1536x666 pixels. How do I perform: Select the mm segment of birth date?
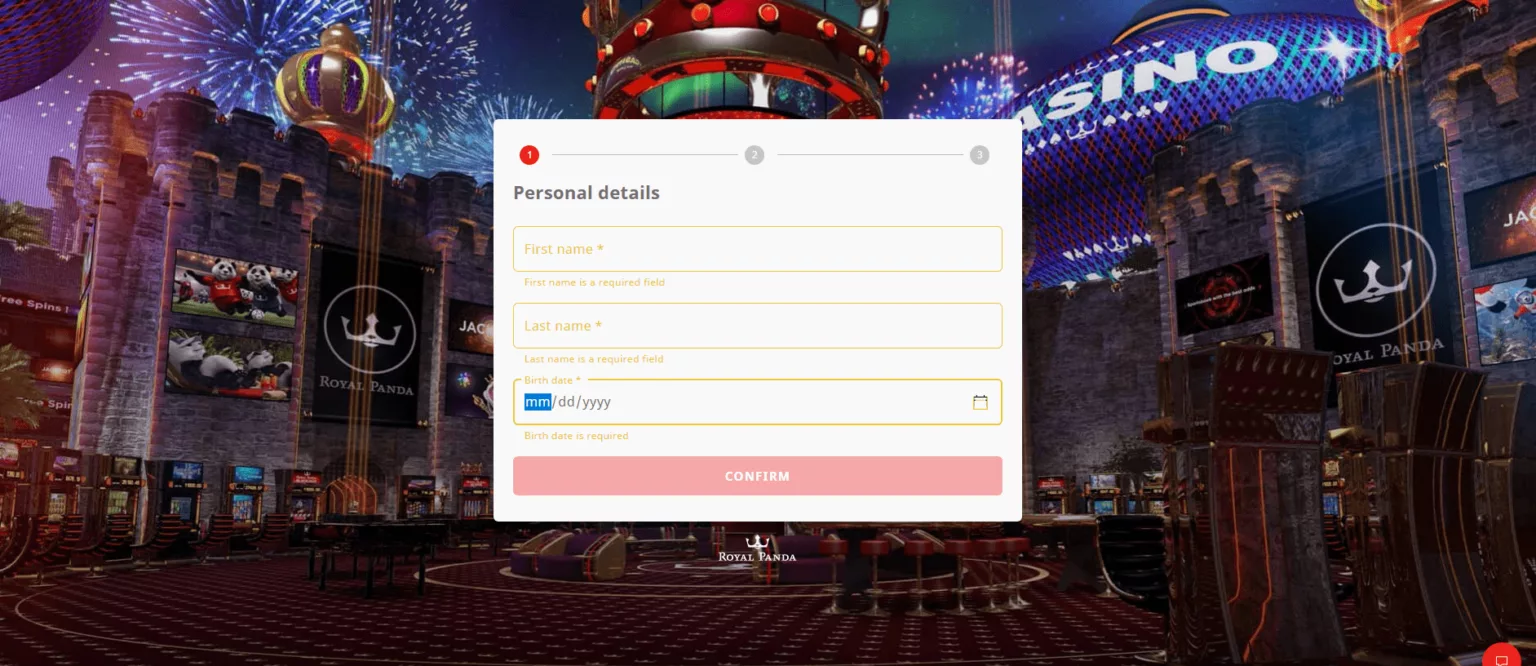point(537,402)
